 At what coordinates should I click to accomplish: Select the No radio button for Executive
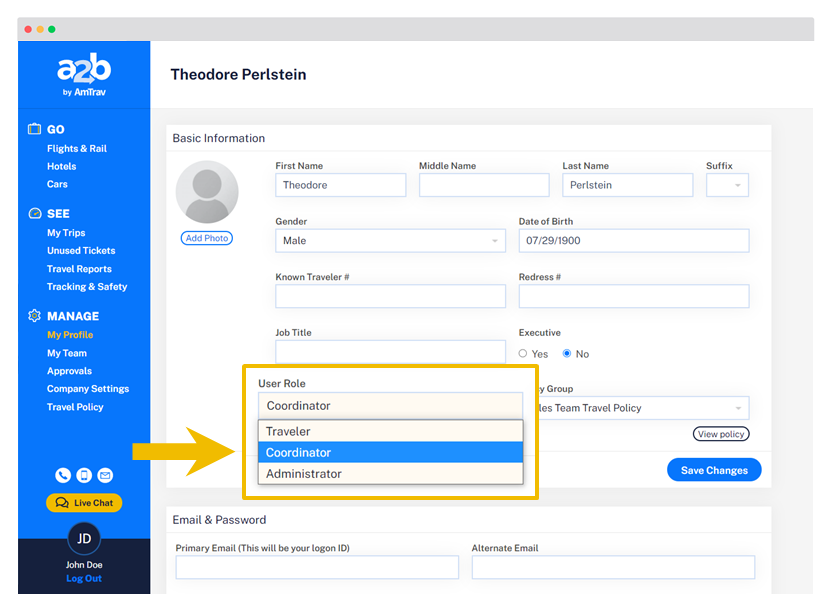point(567,354)
